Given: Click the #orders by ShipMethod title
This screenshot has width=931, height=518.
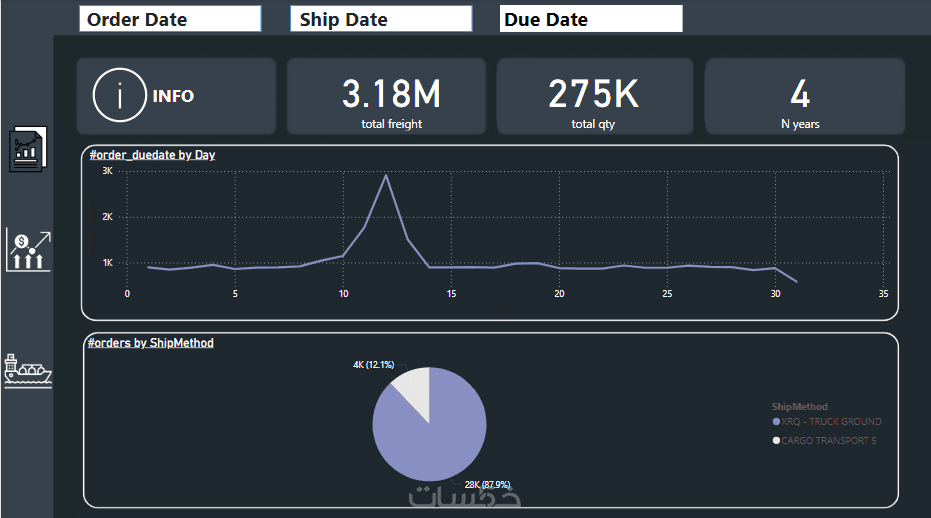Looking at the screenshot, I should point(151,343).
